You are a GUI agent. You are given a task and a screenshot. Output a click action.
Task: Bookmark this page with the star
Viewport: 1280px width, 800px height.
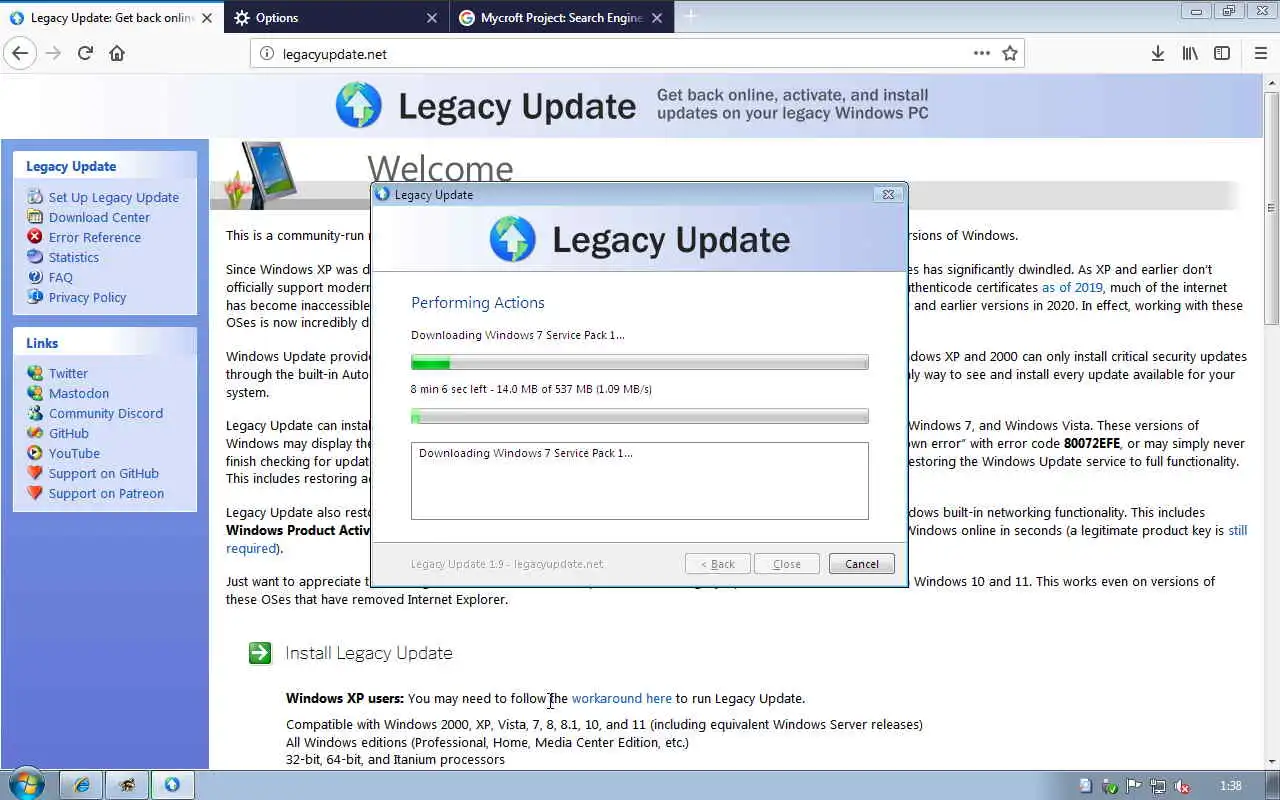click(1010, 54)
